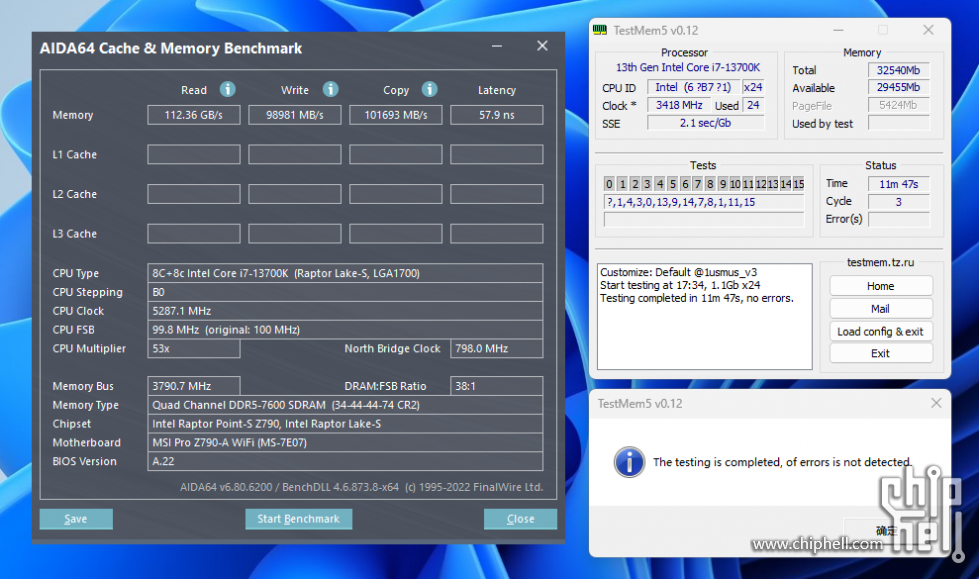This screenshot has height=579, width=979.
Task: Click the 13th Gen Intel Core i7-13700K processor name
Action: [x=687, y=67]
